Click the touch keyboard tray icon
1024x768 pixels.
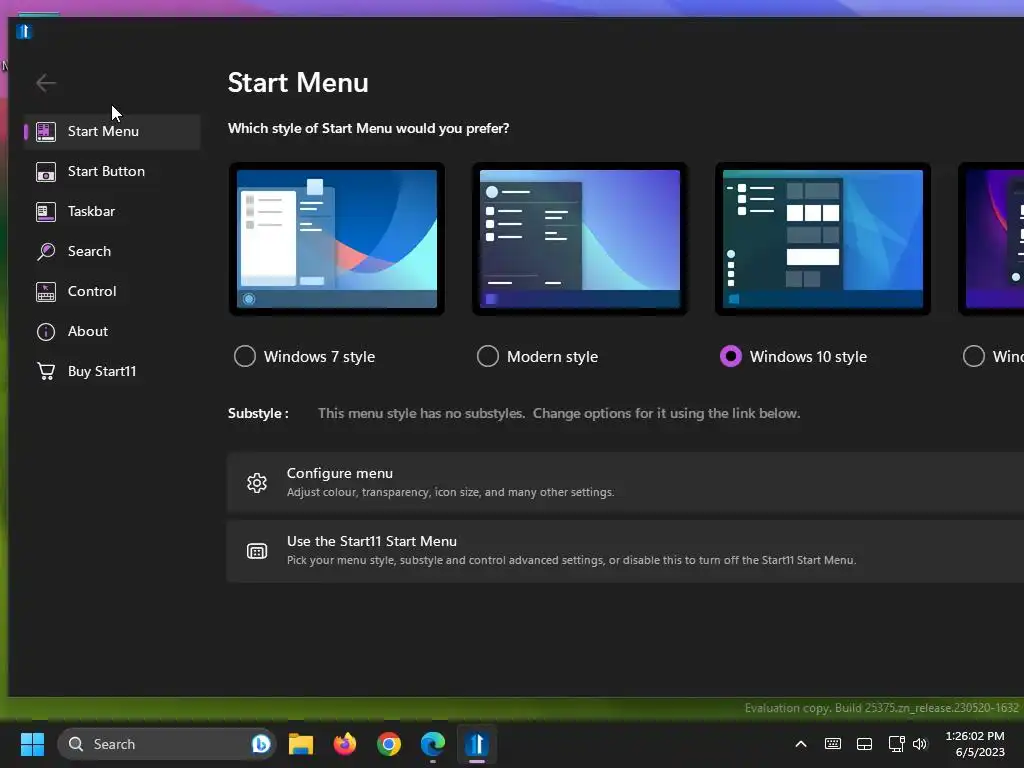[833, 744]
